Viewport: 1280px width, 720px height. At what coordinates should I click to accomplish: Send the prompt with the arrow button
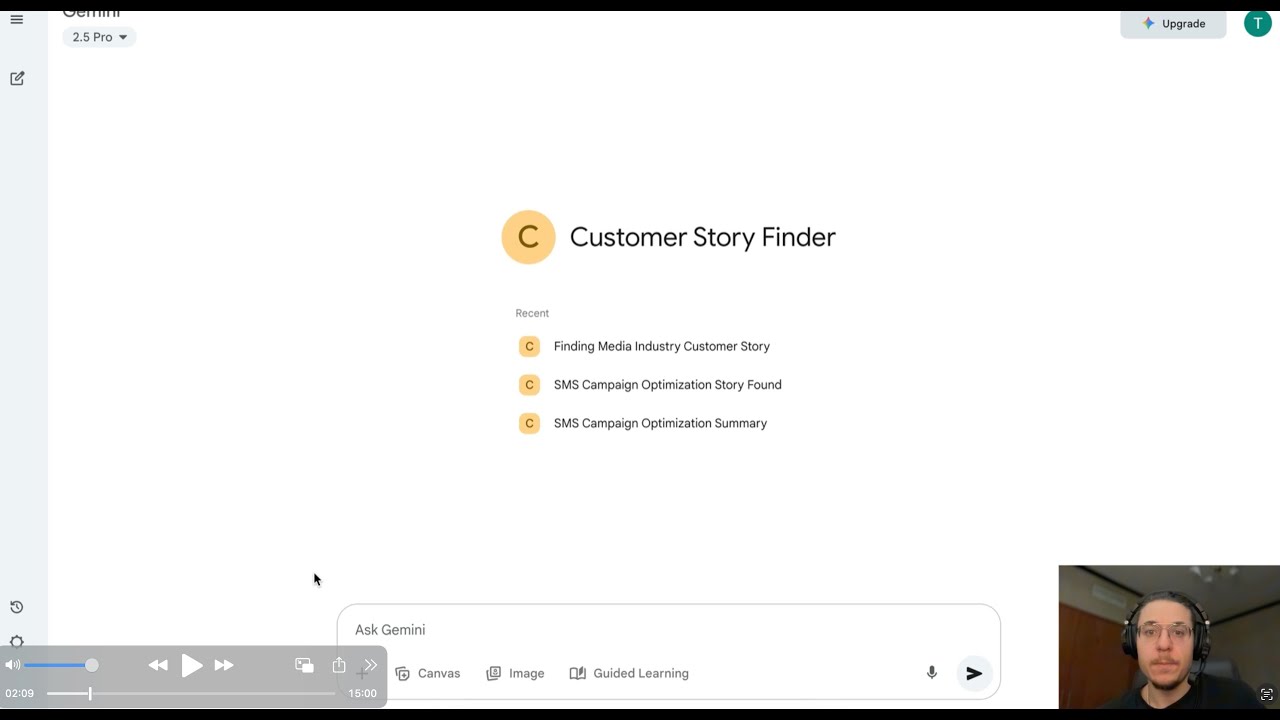(x=974, y=673)
